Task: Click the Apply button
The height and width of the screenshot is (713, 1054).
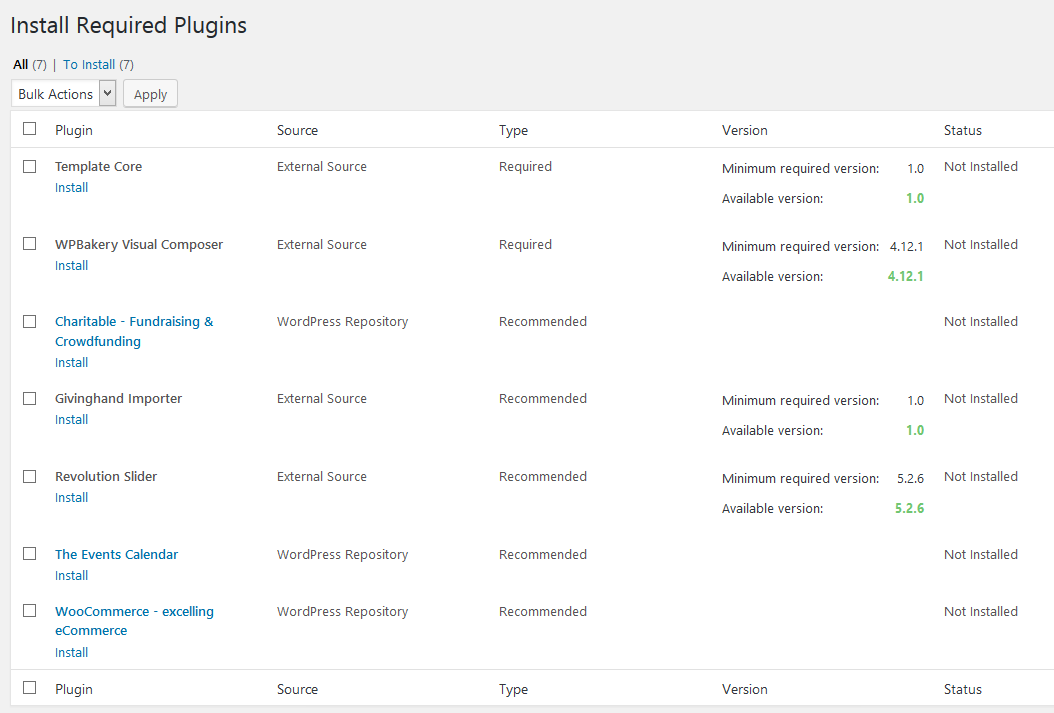Action: point(150,94)
